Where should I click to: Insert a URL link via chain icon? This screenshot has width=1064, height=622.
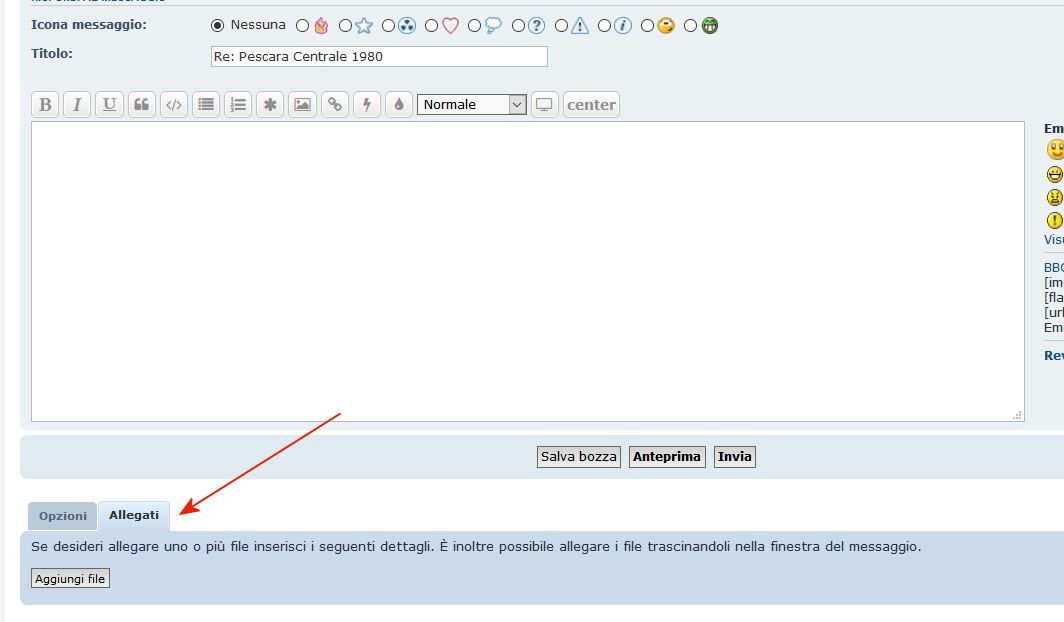point(334,105)
